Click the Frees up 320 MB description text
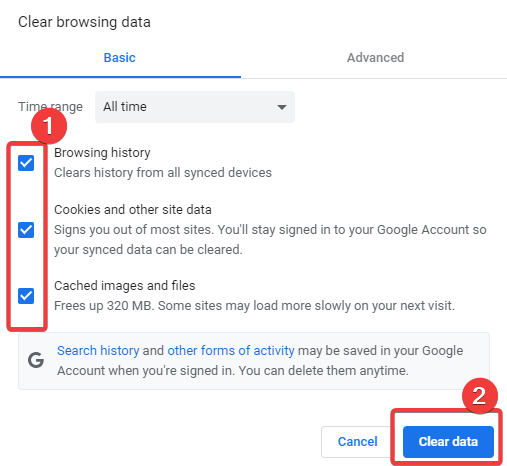This screenshot has width=507, height=466. tap(254, 306)
